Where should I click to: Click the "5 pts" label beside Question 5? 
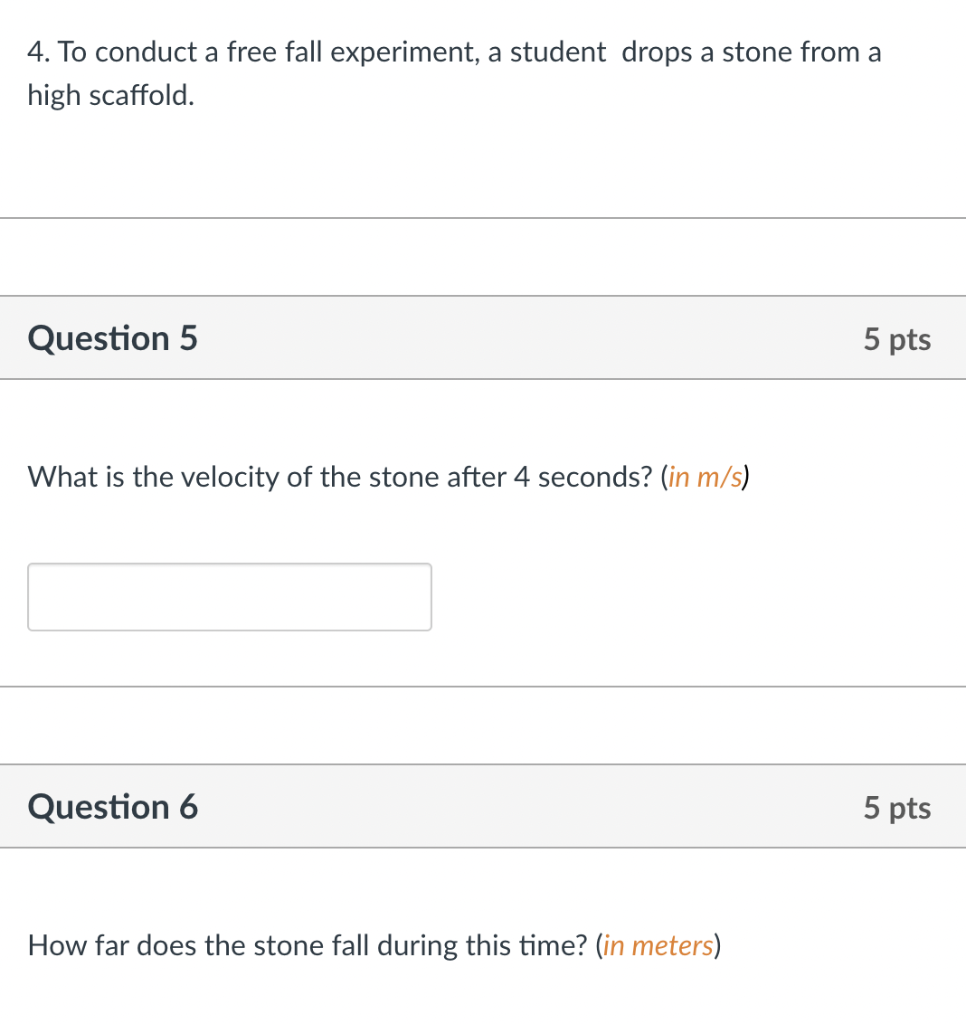tap(897, 340)
